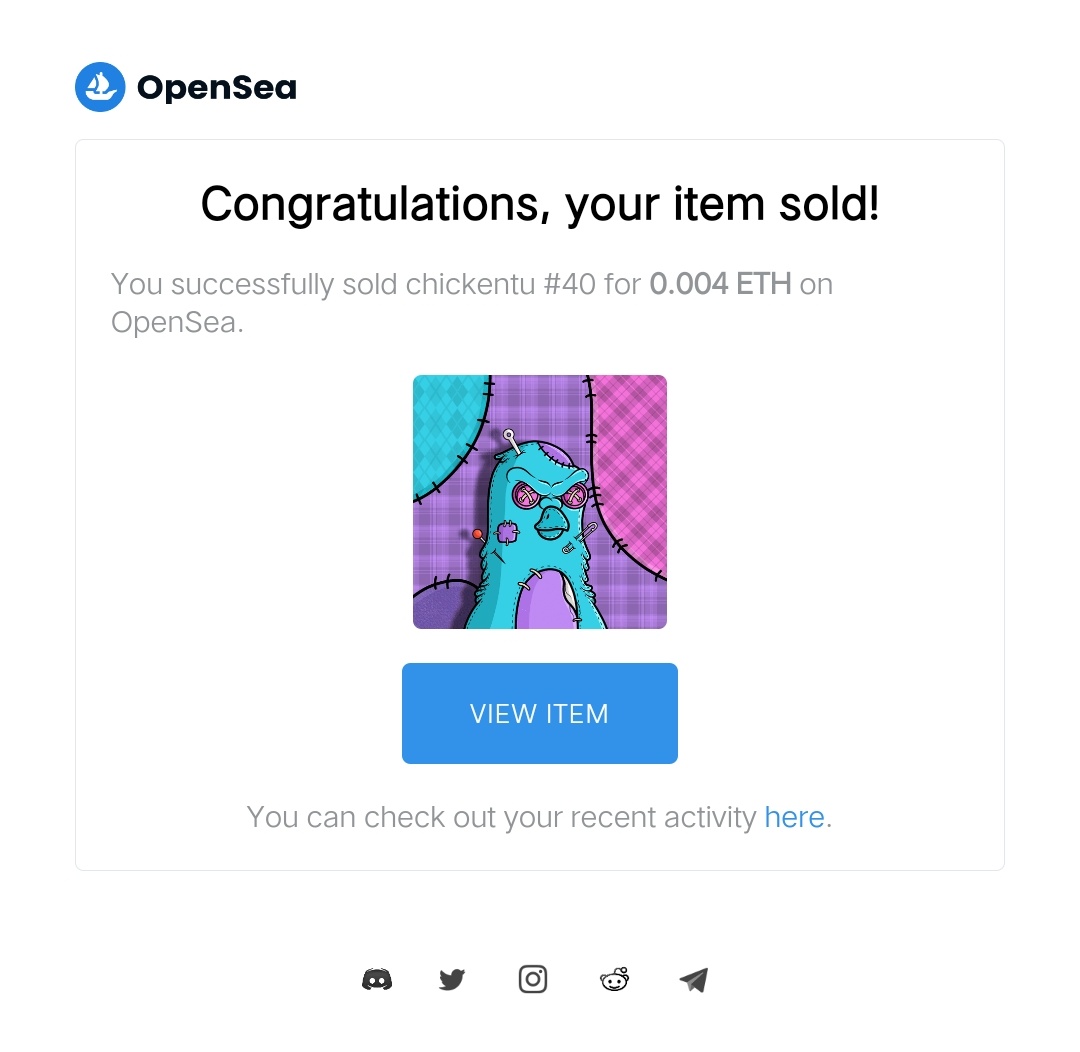
Task: Open the chickentu #40 artwork thumbnail
Action: coord(539,502)
